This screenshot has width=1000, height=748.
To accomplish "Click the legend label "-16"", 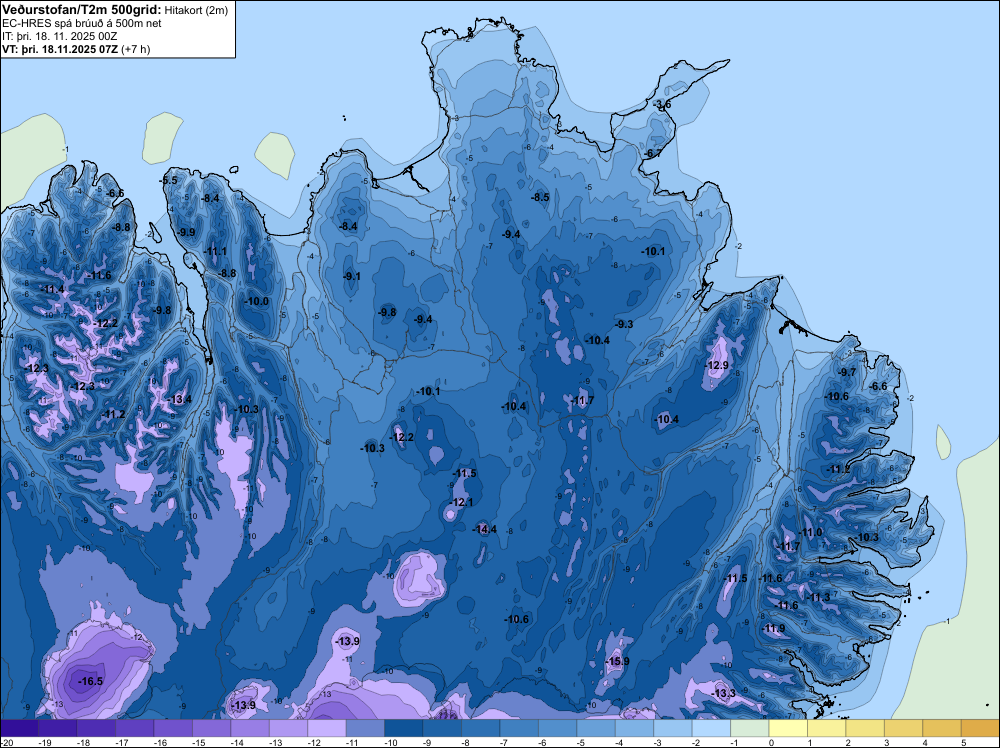I will point(160,742).
